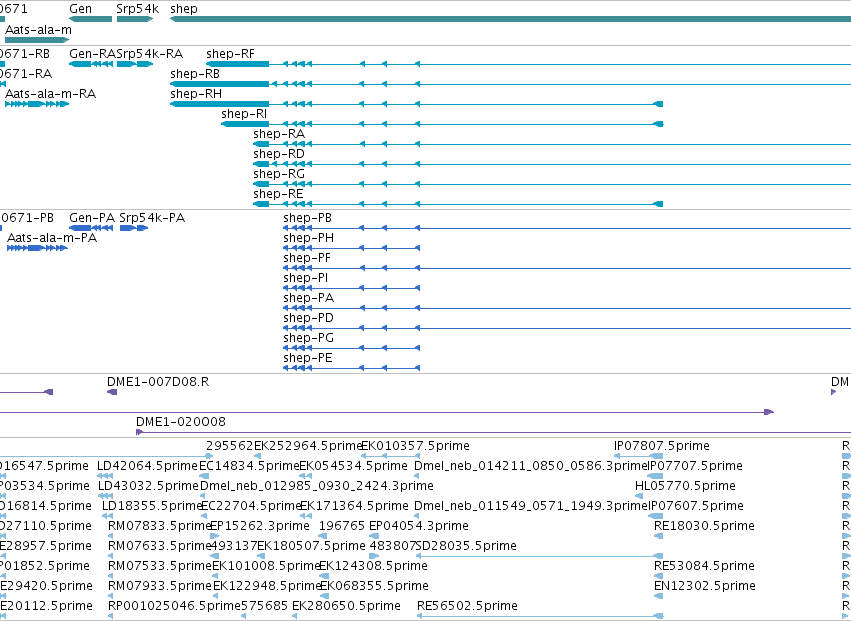Select the Gen gene label
Viewport: 851px width, 621px height.
[x=80, y=9]
